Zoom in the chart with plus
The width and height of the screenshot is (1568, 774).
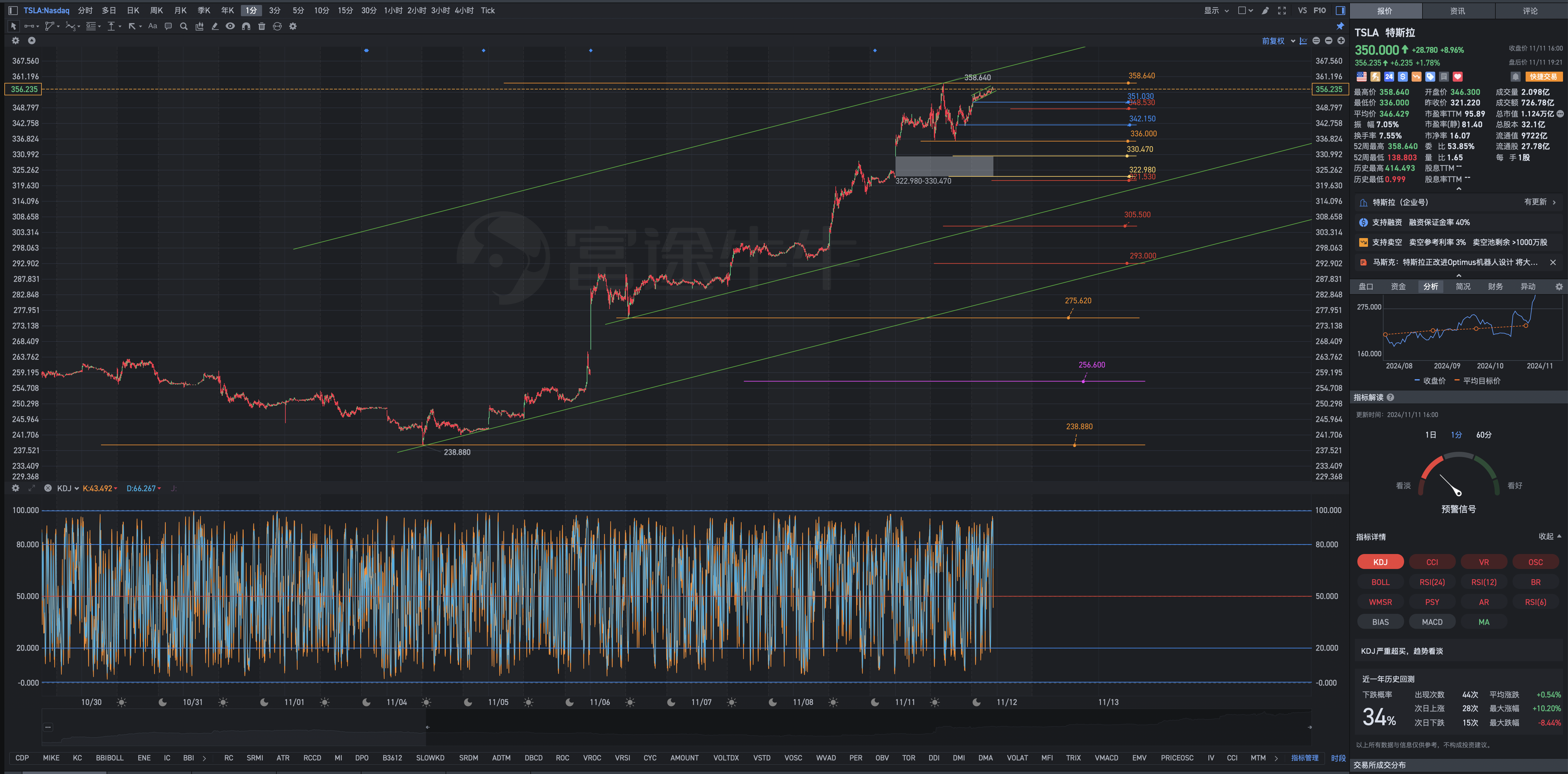pos(1341,41)
